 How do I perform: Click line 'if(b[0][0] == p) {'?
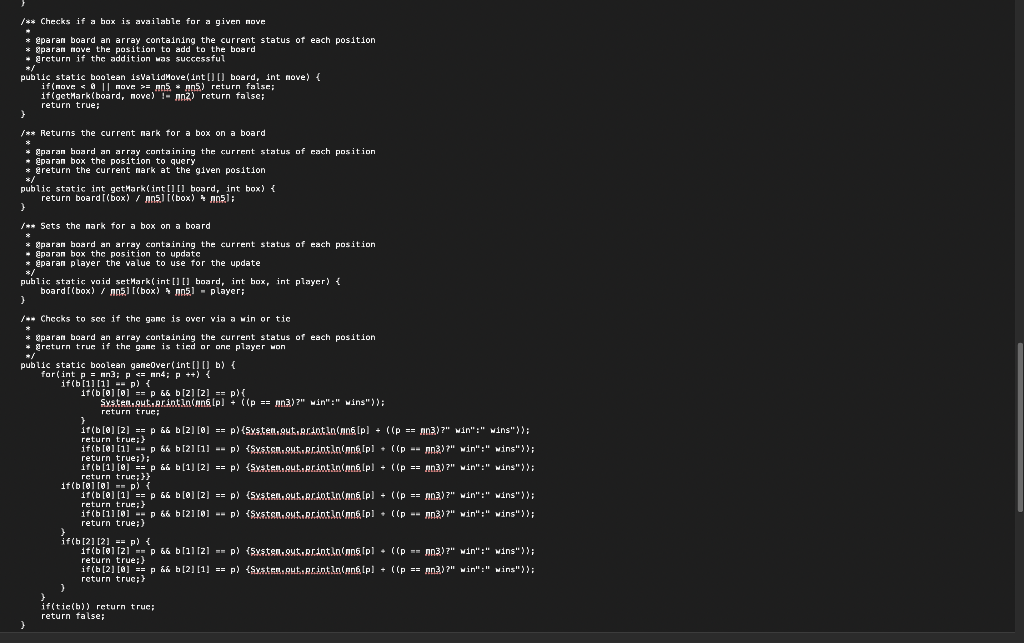pyautogui.click(x=105, y=486)
